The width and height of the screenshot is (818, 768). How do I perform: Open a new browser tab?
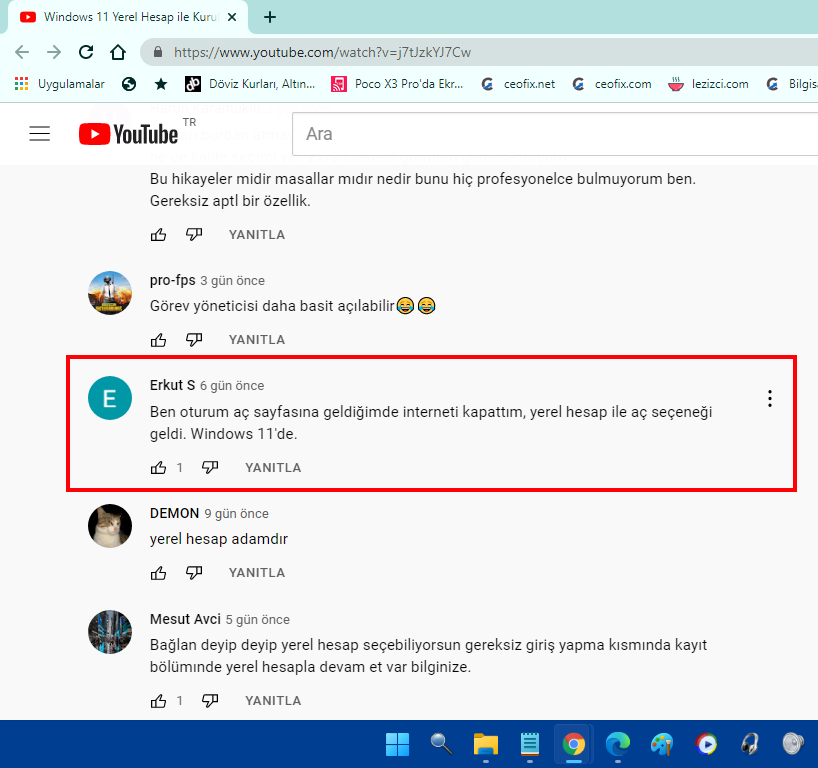click(270, 17)
